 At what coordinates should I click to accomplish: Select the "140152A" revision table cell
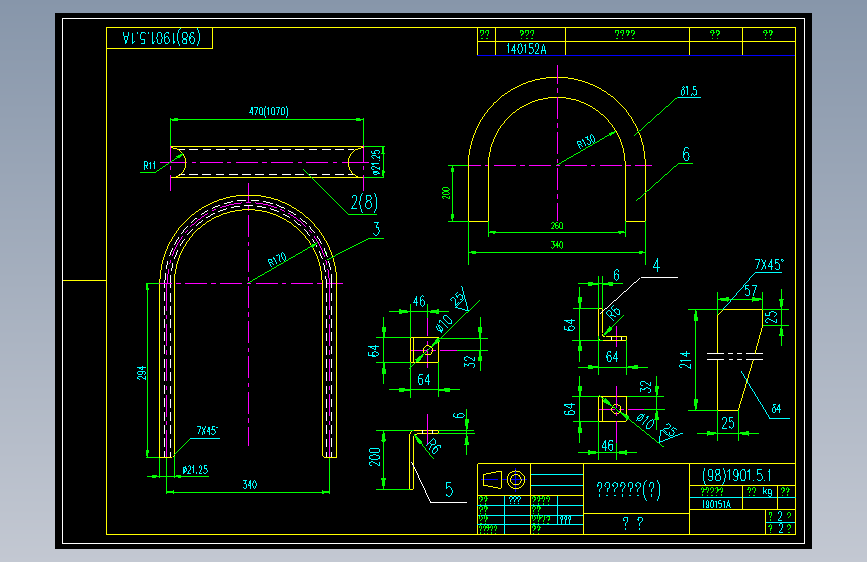pyautogui.click(x=526, y=49)
